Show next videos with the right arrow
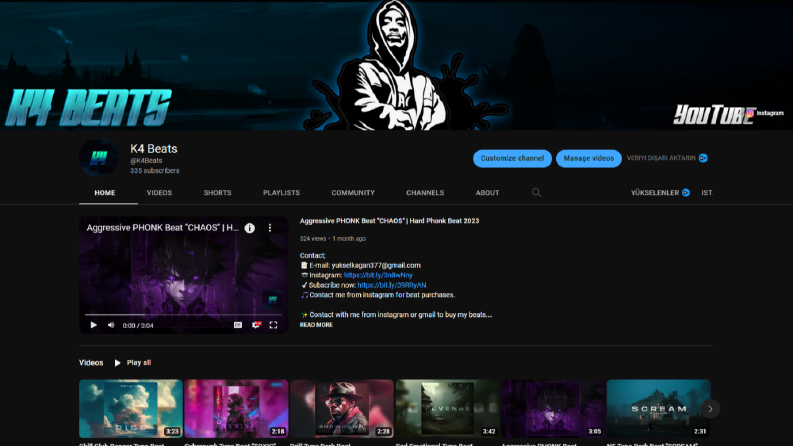Screen dimensions: 793x446 [710, 409]
